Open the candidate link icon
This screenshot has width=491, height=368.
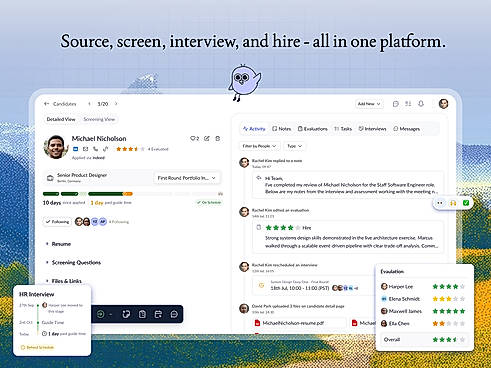click(105, 149)
